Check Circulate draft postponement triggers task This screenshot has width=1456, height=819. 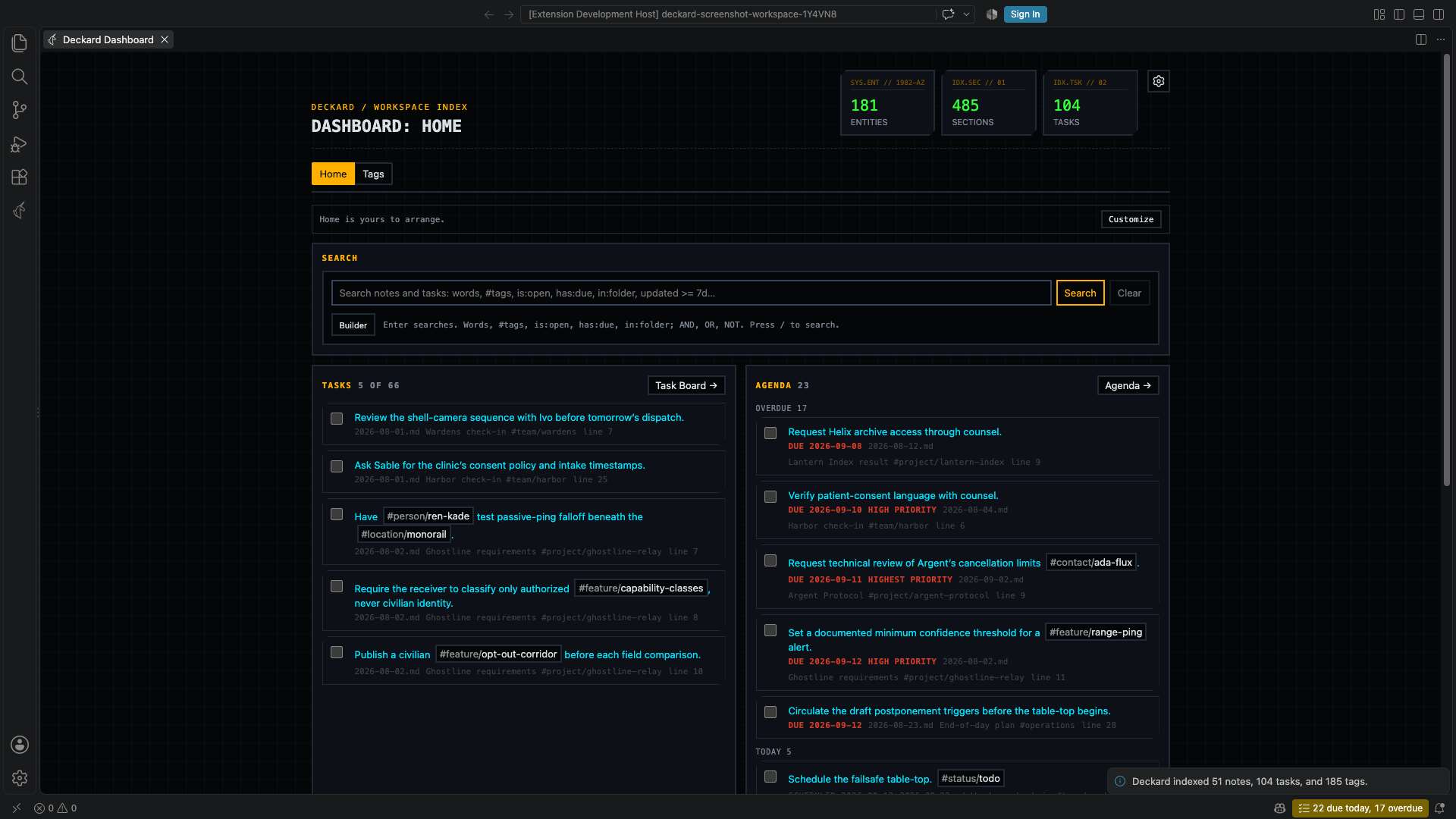click(x=770, y=712)
